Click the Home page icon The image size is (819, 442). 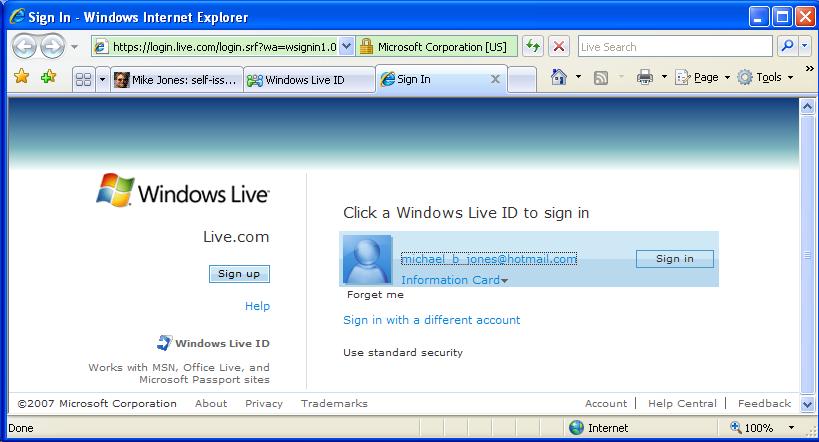(559, 78)
